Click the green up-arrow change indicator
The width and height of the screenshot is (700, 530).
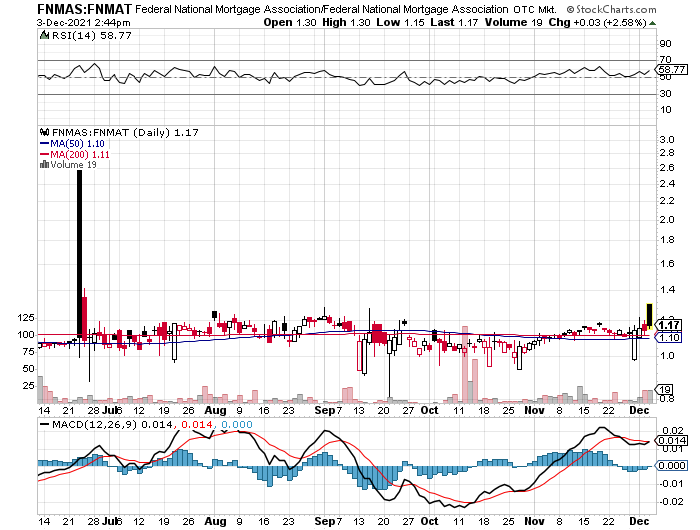pyautogui.click(x=652, y=23)
